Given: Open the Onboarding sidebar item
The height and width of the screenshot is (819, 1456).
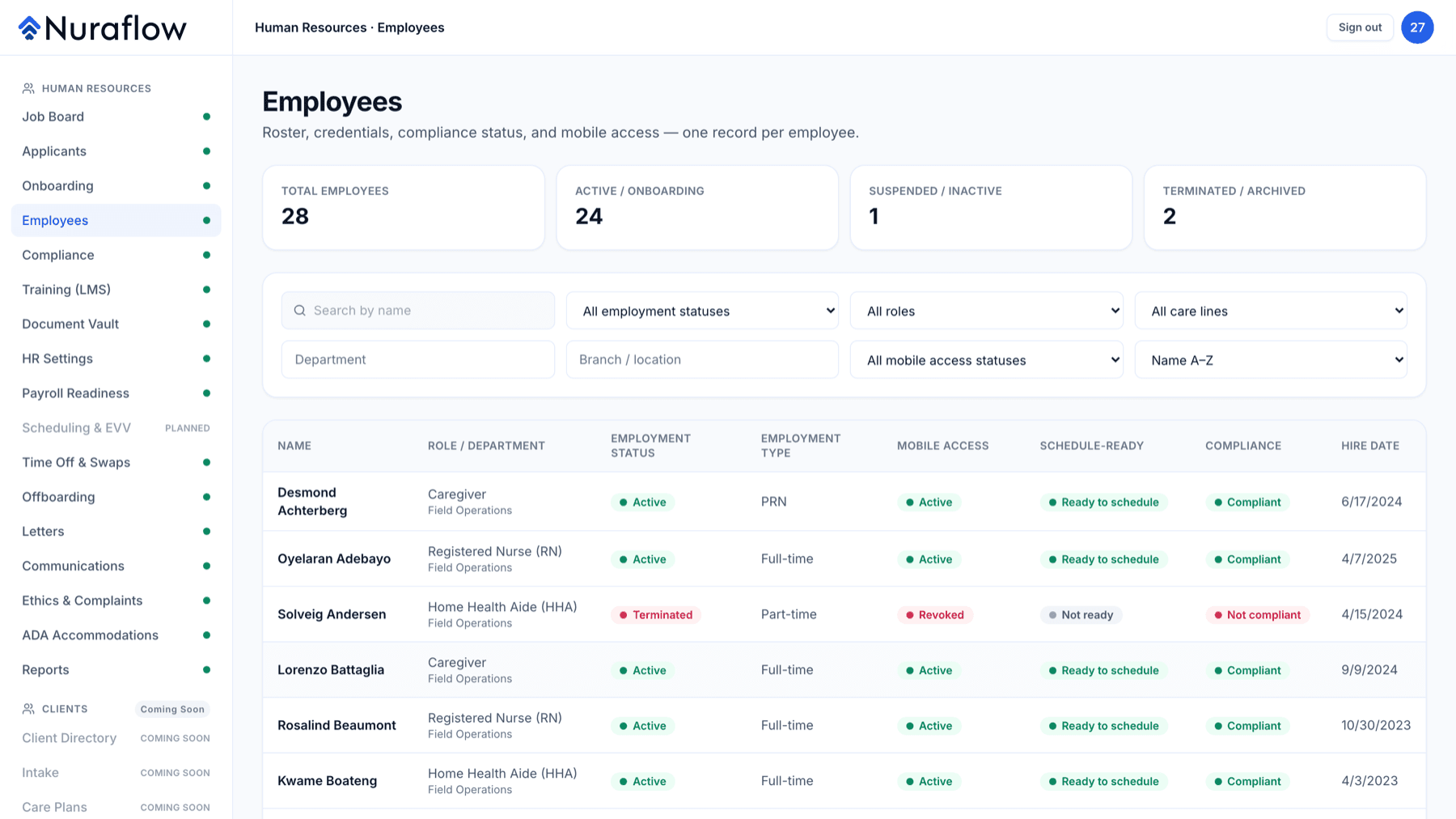Looking at the screenshot, I should pos(116,186).
